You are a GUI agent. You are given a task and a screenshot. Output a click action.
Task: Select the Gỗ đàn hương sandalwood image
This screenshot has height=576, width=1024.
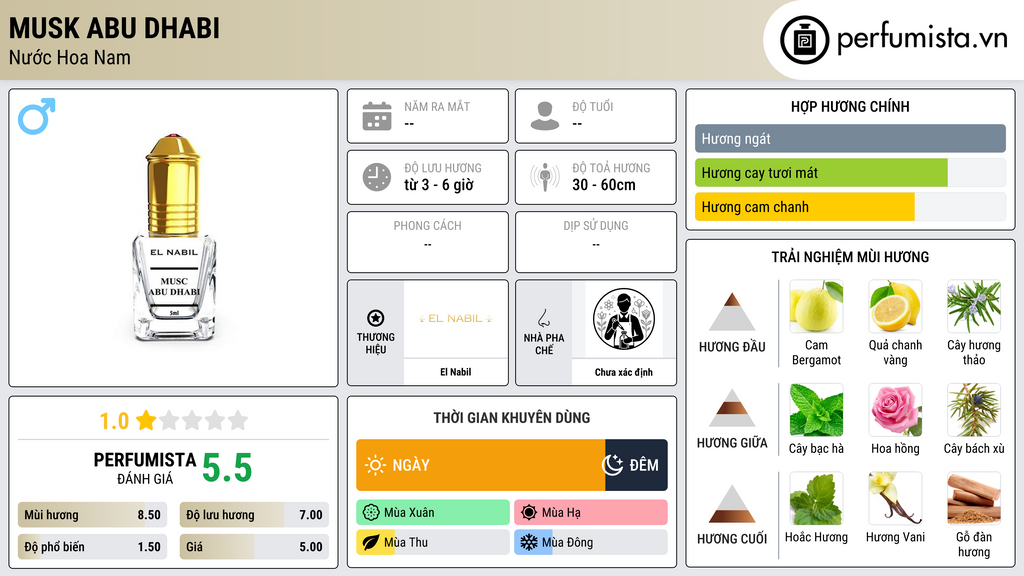(x=974, y=498)
